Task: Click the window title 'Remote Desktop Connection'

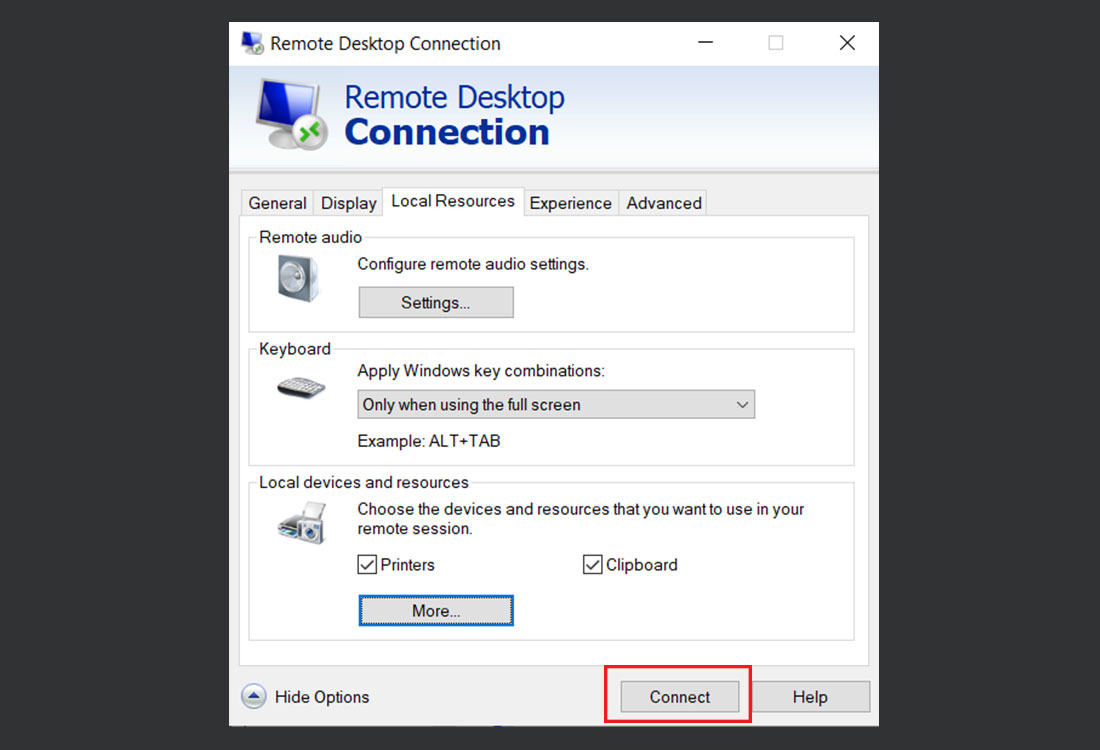Action: (x=385, y=43)
